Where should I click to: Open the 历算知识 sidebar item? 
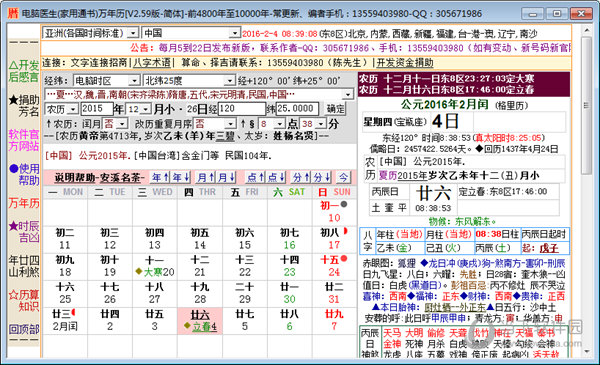coord(24,301)
